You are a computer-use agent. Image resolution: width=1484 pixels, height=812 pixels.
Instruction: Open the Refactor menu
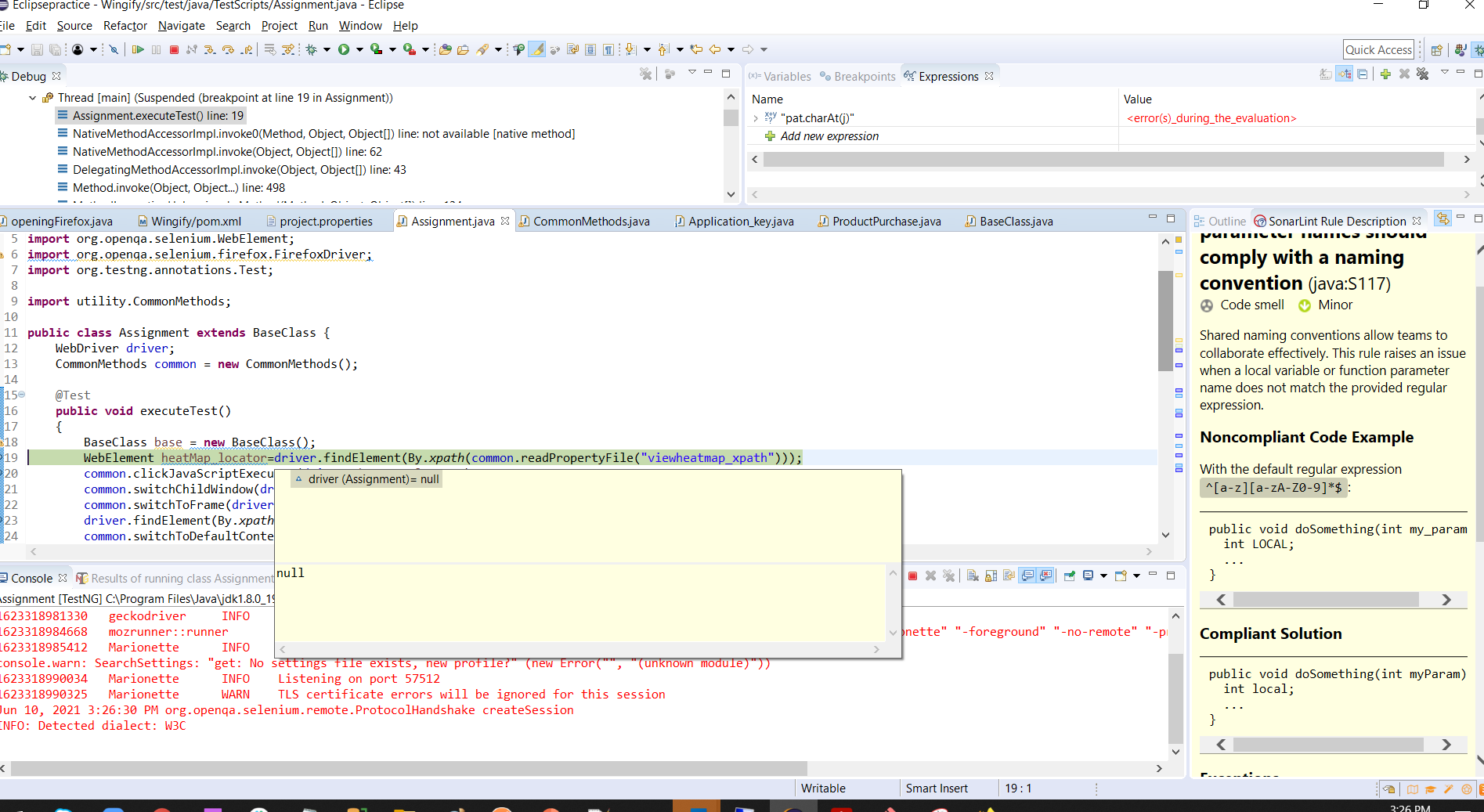click(125, 26)
